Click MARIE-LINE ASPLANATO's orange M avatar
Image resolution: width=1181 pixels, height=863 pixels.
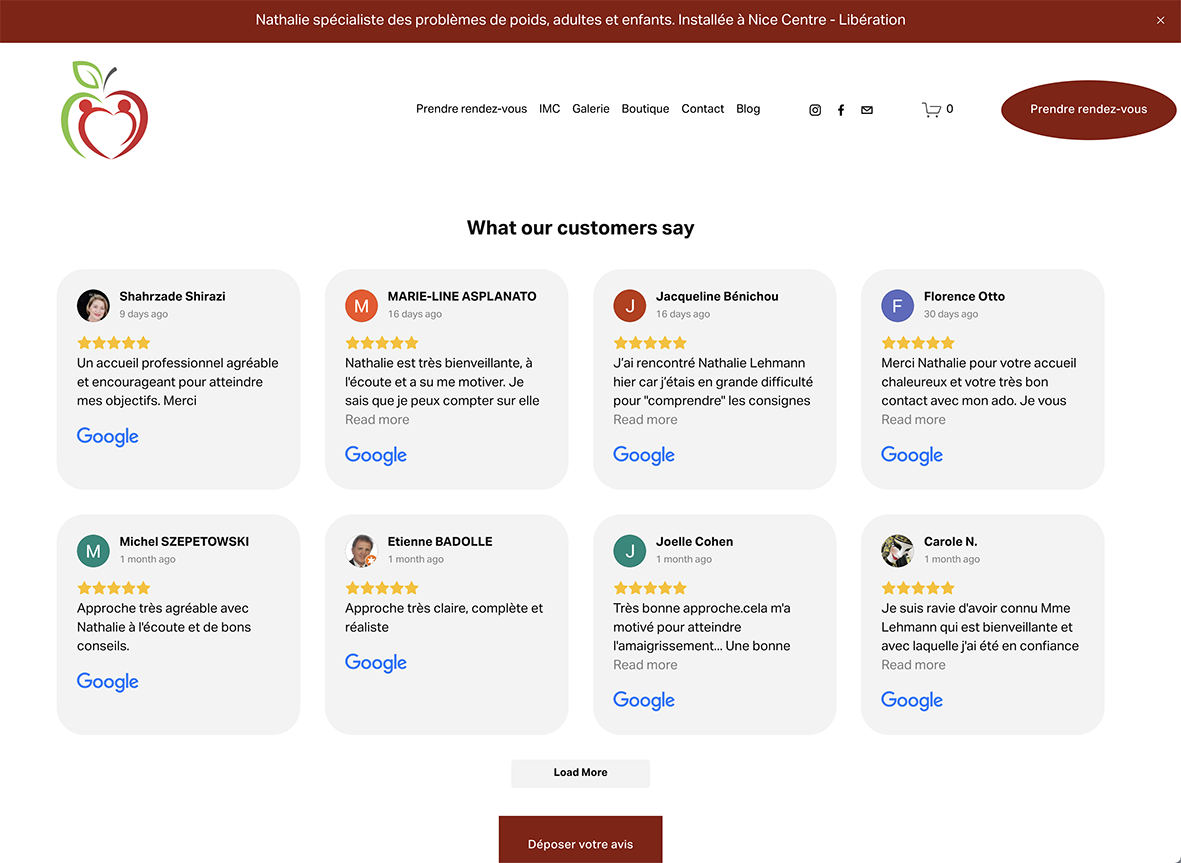[x=362, y=305]
